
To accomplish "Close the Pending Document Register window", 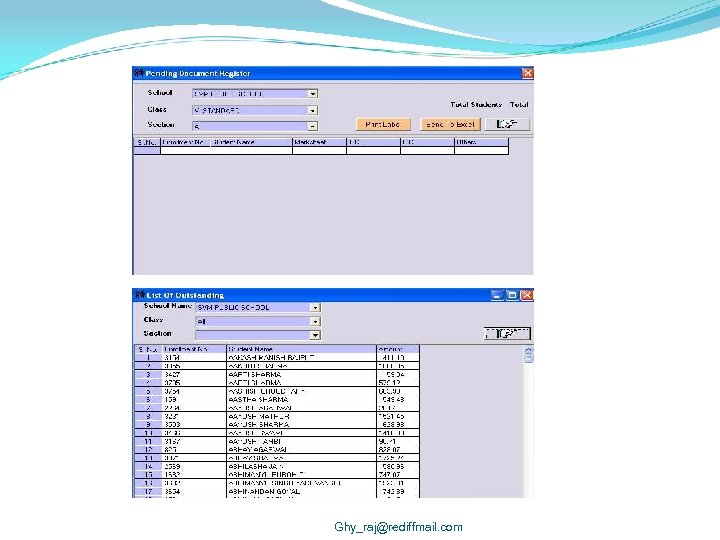I will pyautogui.click(x=528, y=73).
